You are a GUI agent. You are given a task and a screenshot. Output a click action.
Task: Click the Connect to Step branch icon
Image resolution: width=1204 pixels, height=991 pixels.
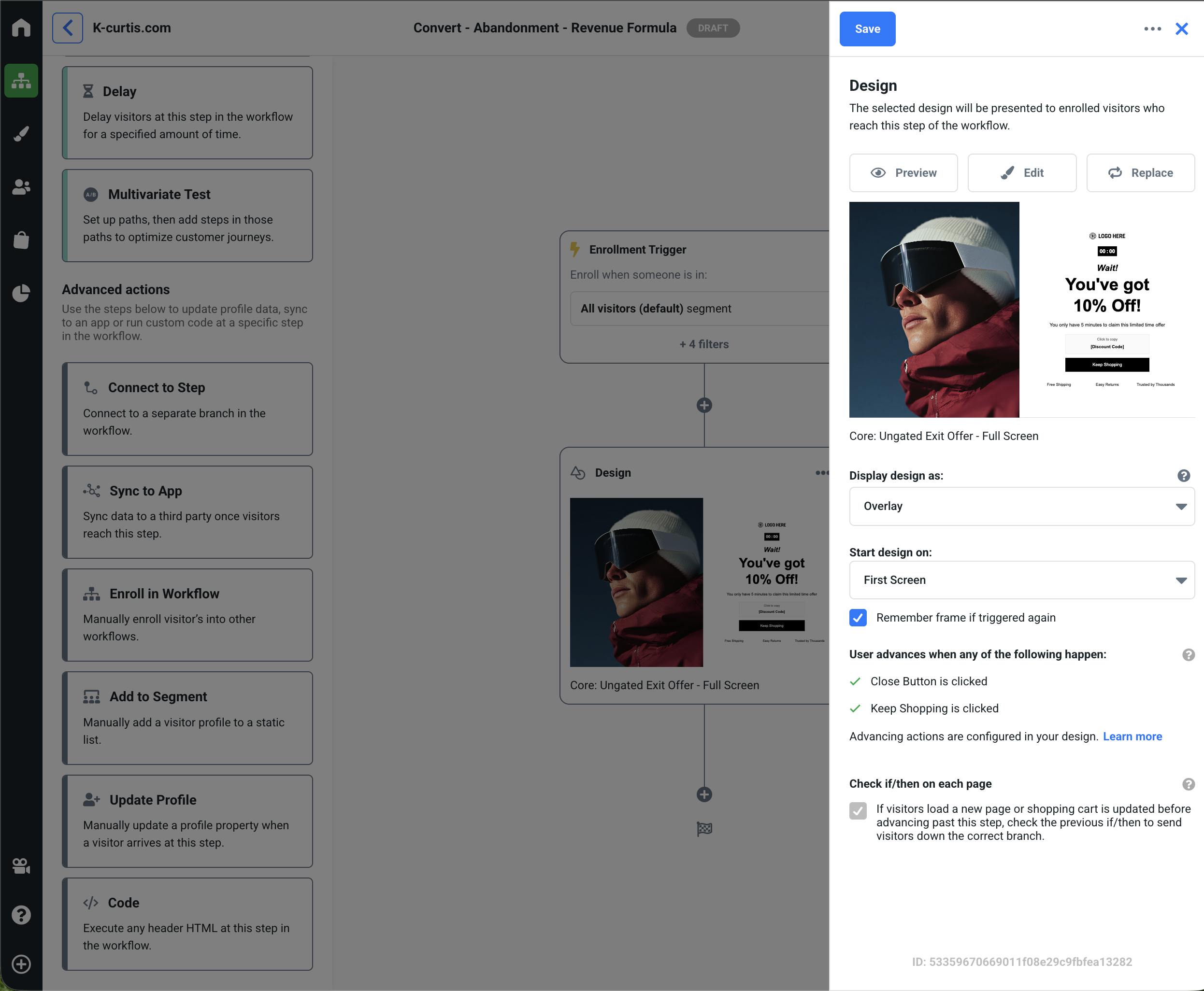click(91, 388)
